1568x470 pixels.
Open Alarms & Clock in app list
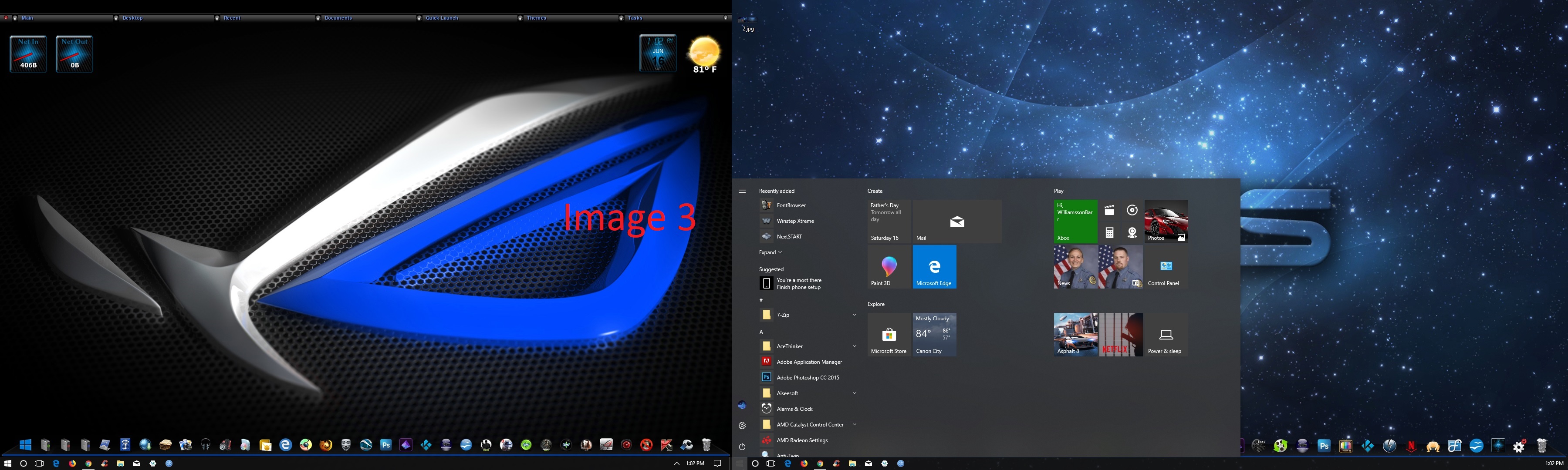794,409
